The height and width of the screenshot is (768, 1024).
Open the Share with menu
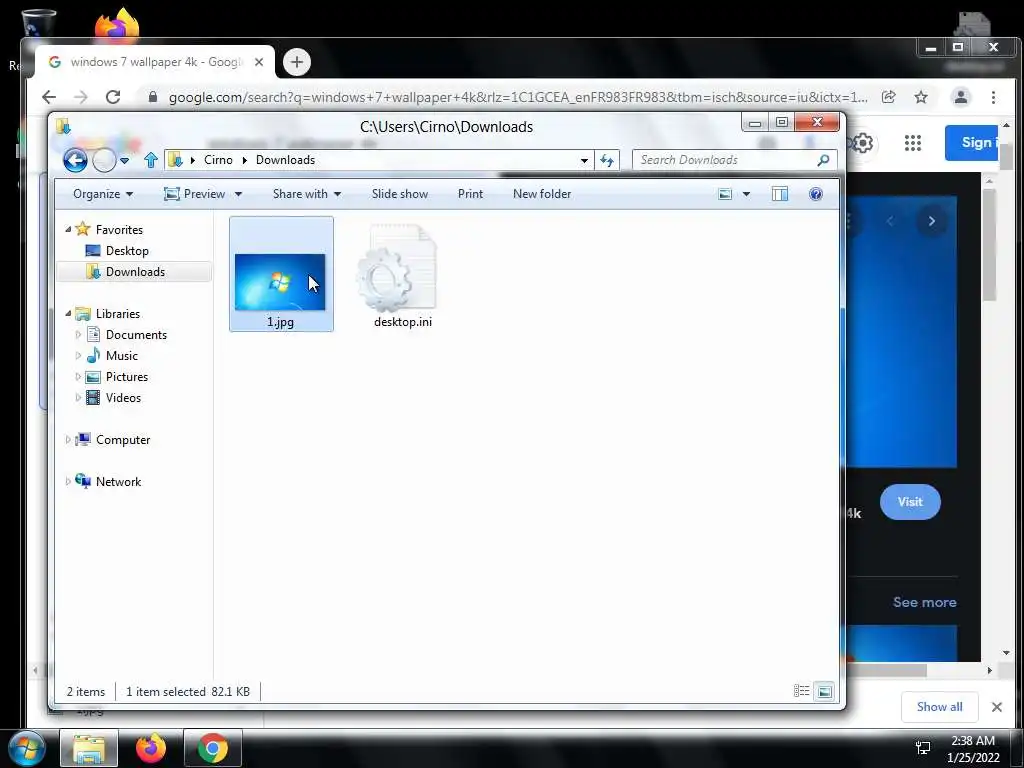point(307,194)
